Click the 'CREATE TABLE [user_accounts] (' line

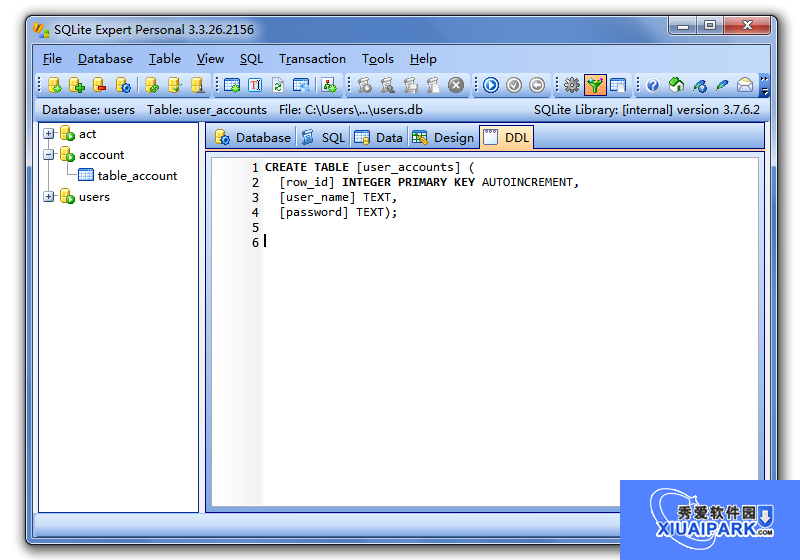[369, 167]
